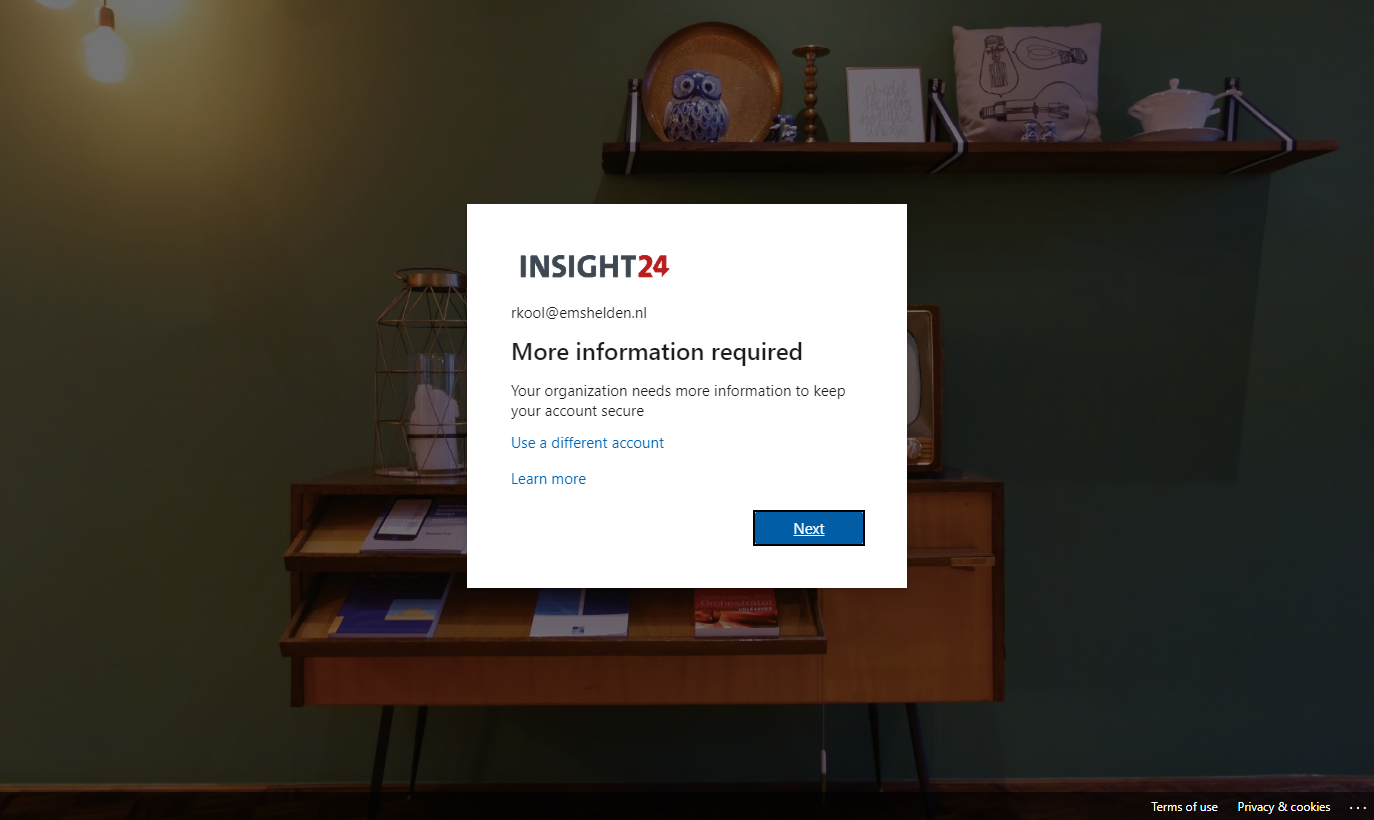This screenshot has width=1374, height=820.
Task: Click the vintage television behind the dialog
Action: 923,388
